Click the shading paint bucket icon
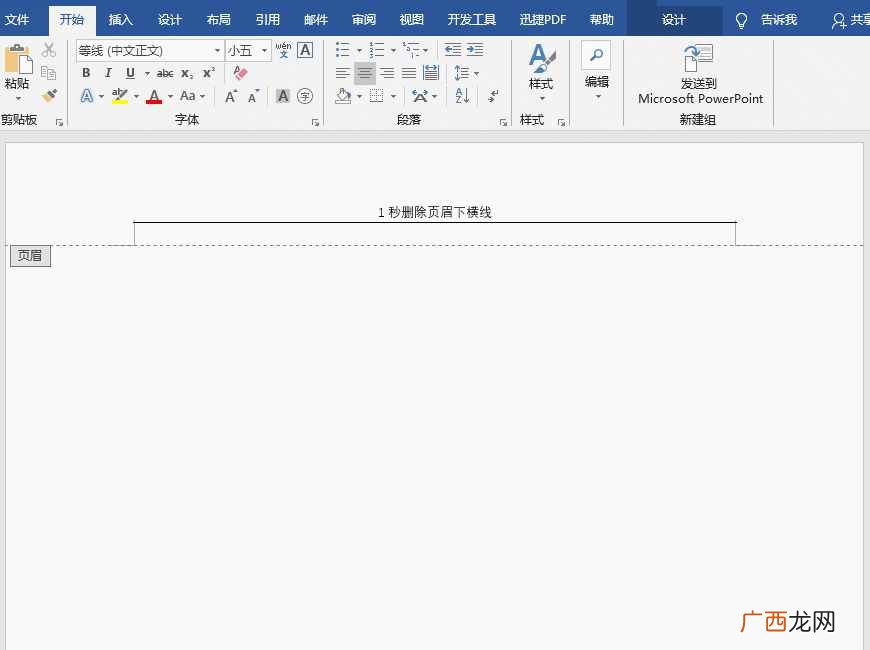Image resolution: width=870 pixels, height=650 pixels. [x=343, y=96]
